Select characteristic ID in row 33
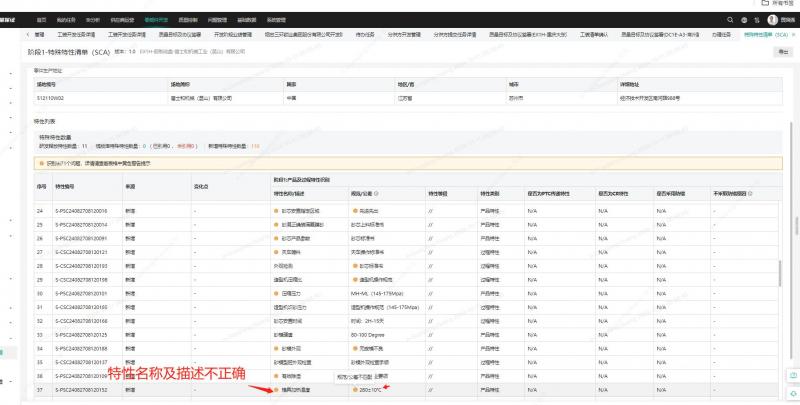 click(x=81, y=335)
